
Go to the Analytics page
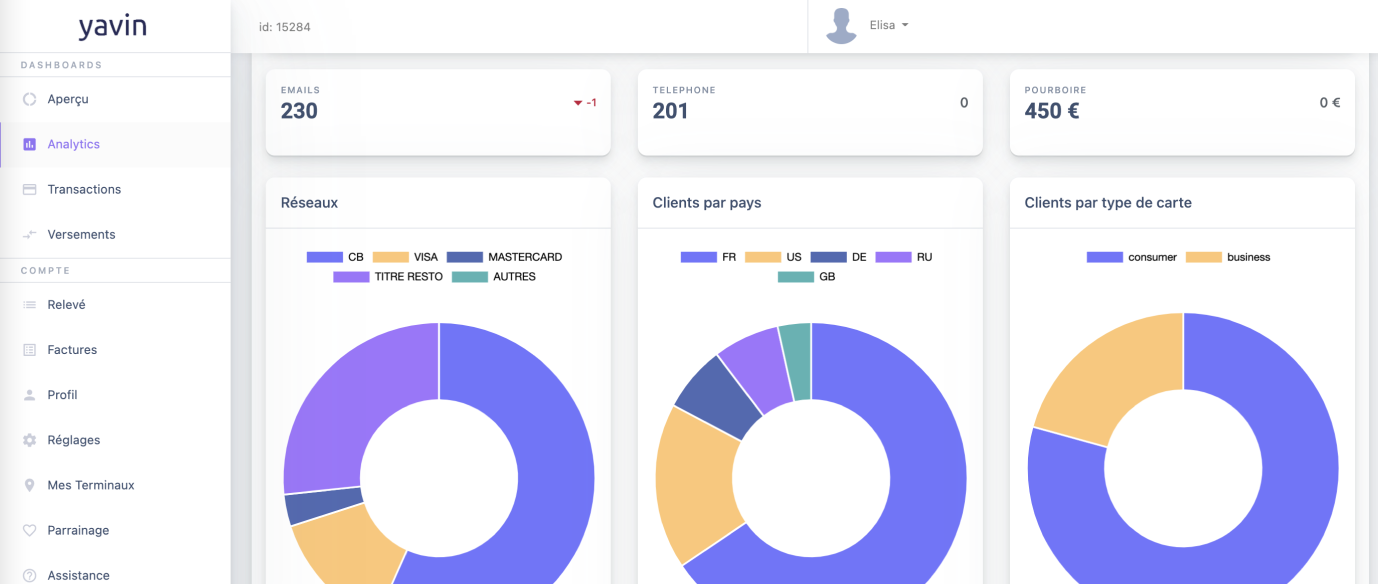point(115,144)
